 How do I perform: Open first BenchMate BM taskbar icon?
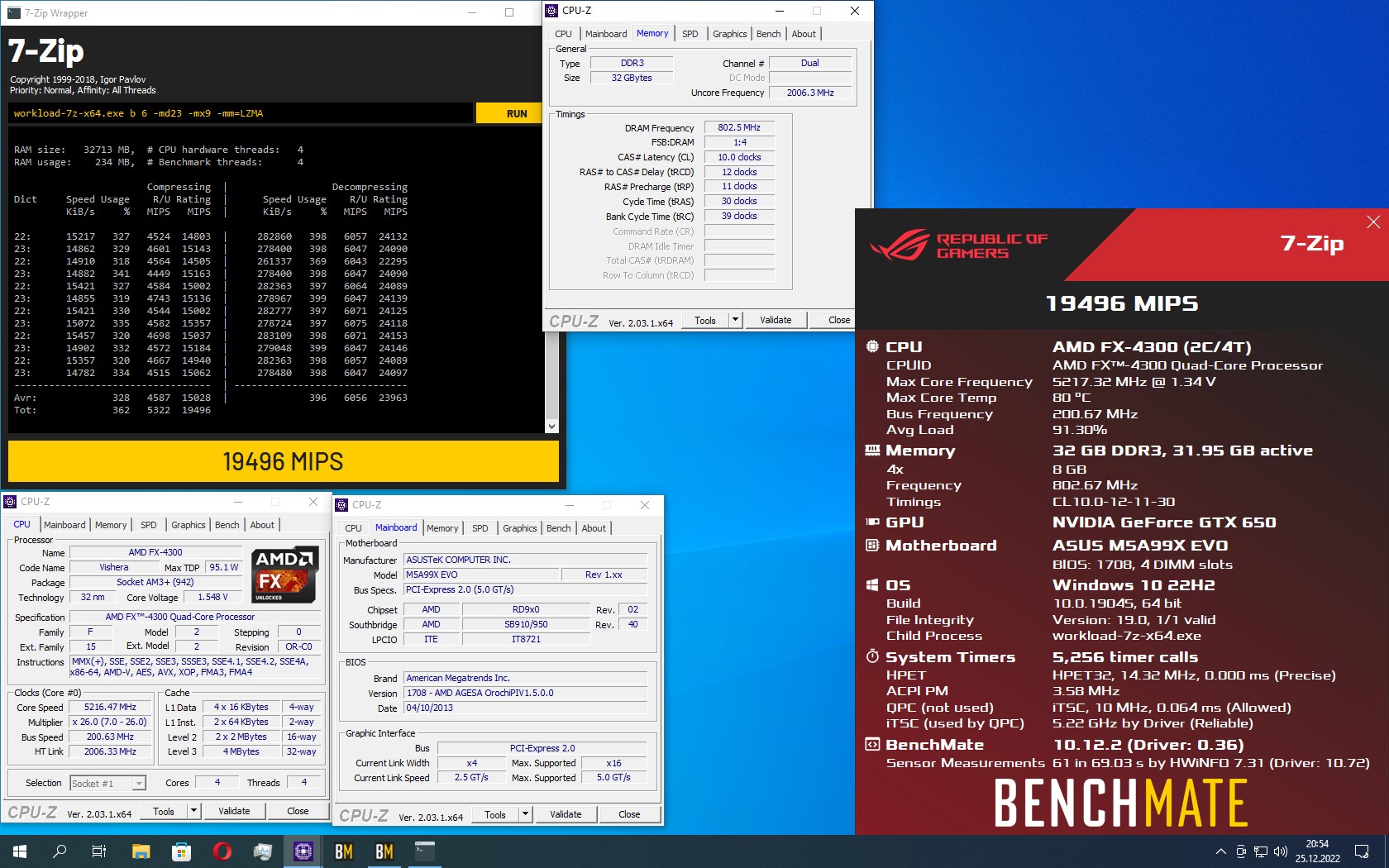pos(344,851)
